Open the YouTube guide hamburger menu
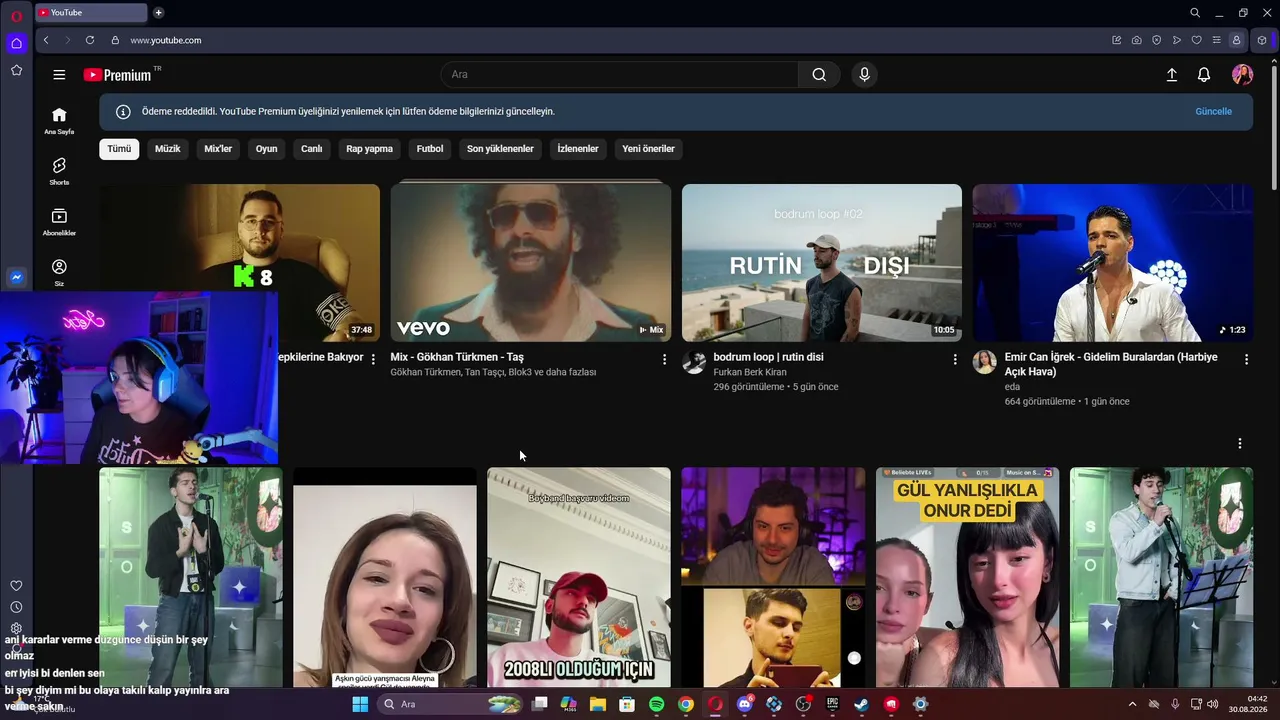The image size is (1280, 720). 59,75
